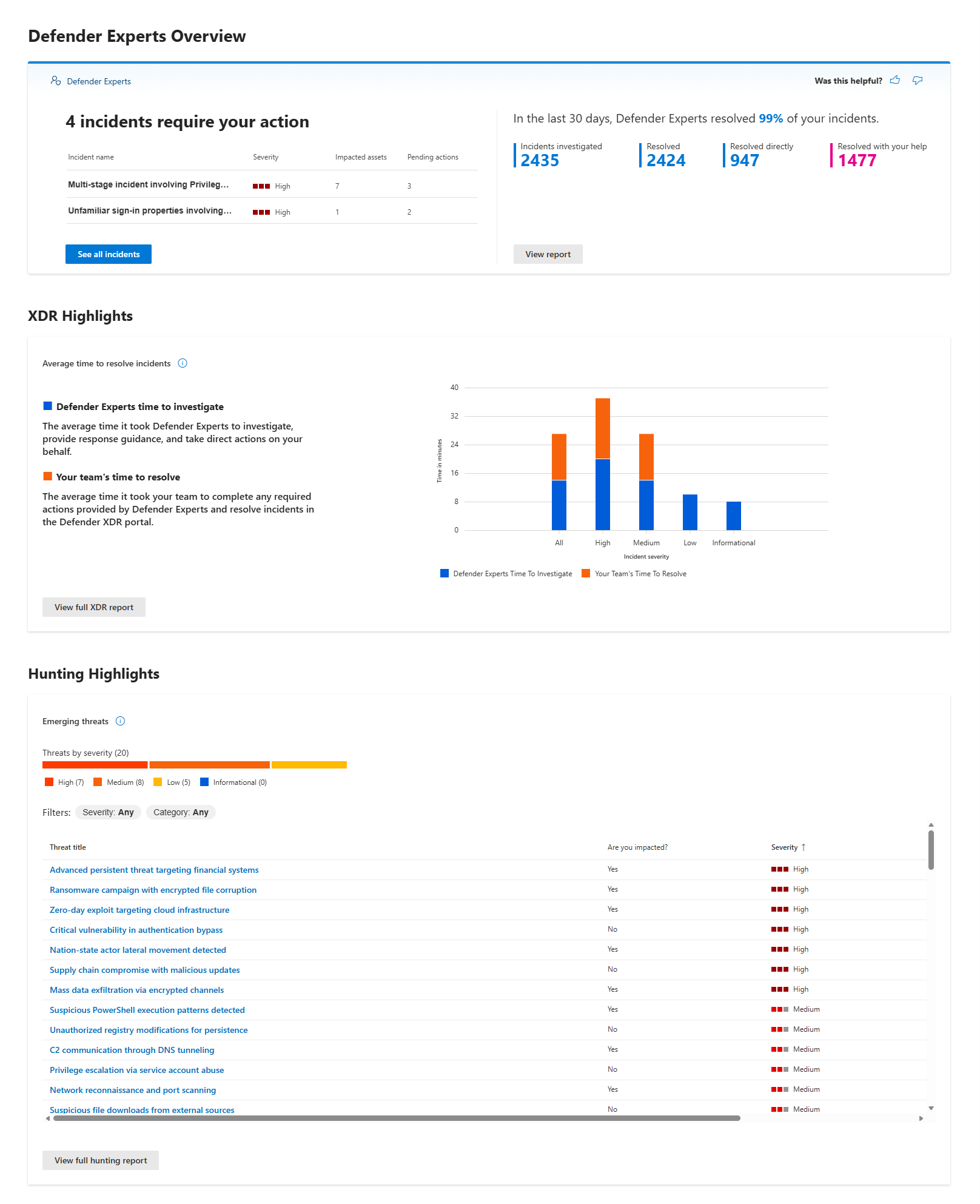980x1204 pixels.
Task: Open info icon beside Emerging threats
Action: tap(120, 721)
